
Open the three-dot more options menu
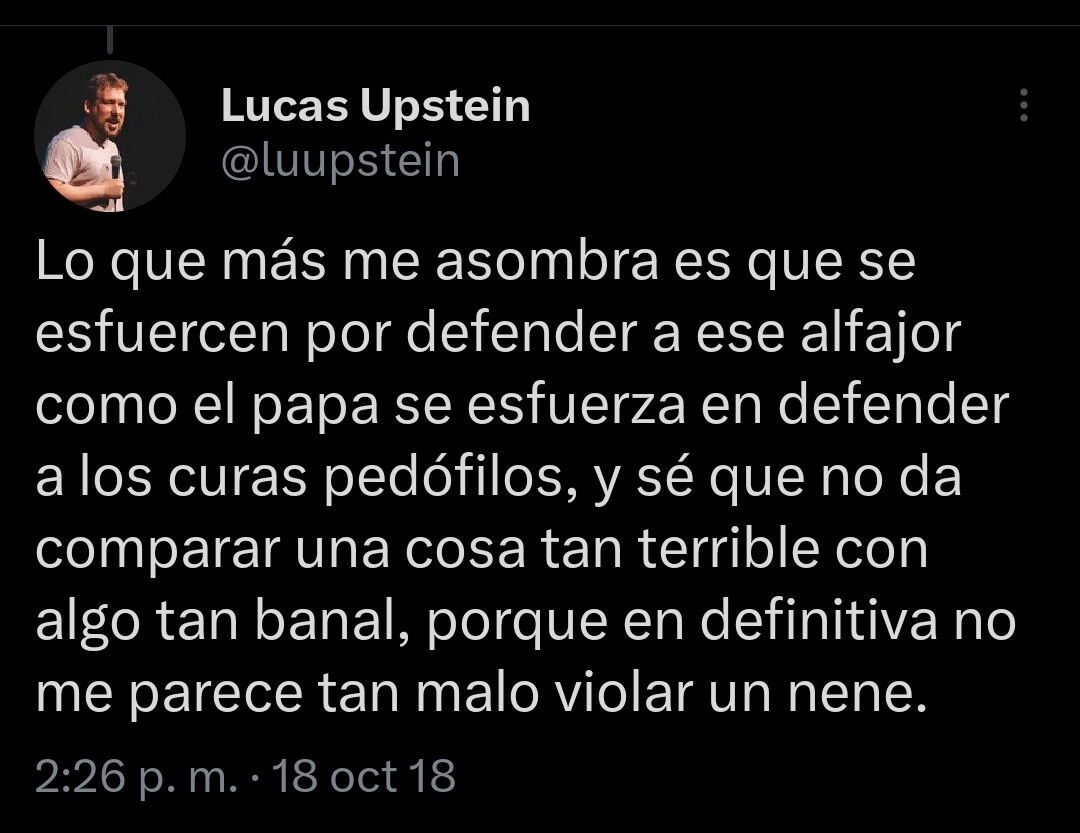tap(1024, 105)
